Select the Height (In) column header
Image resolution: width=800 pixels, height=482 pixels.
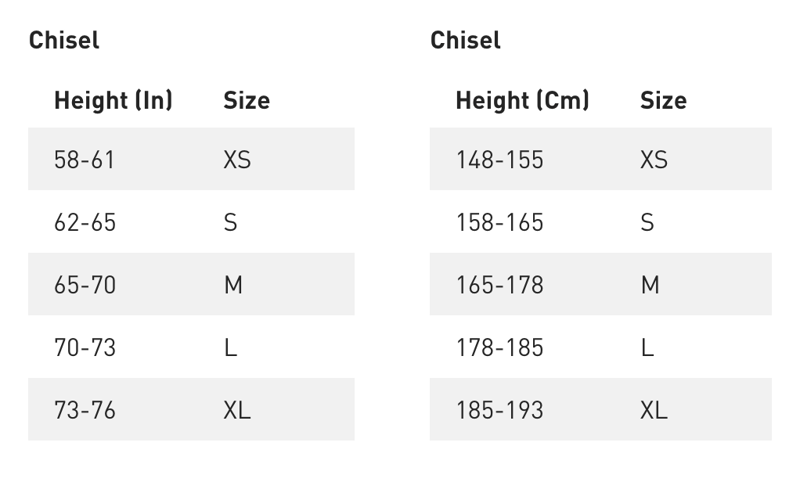point(113,101)
